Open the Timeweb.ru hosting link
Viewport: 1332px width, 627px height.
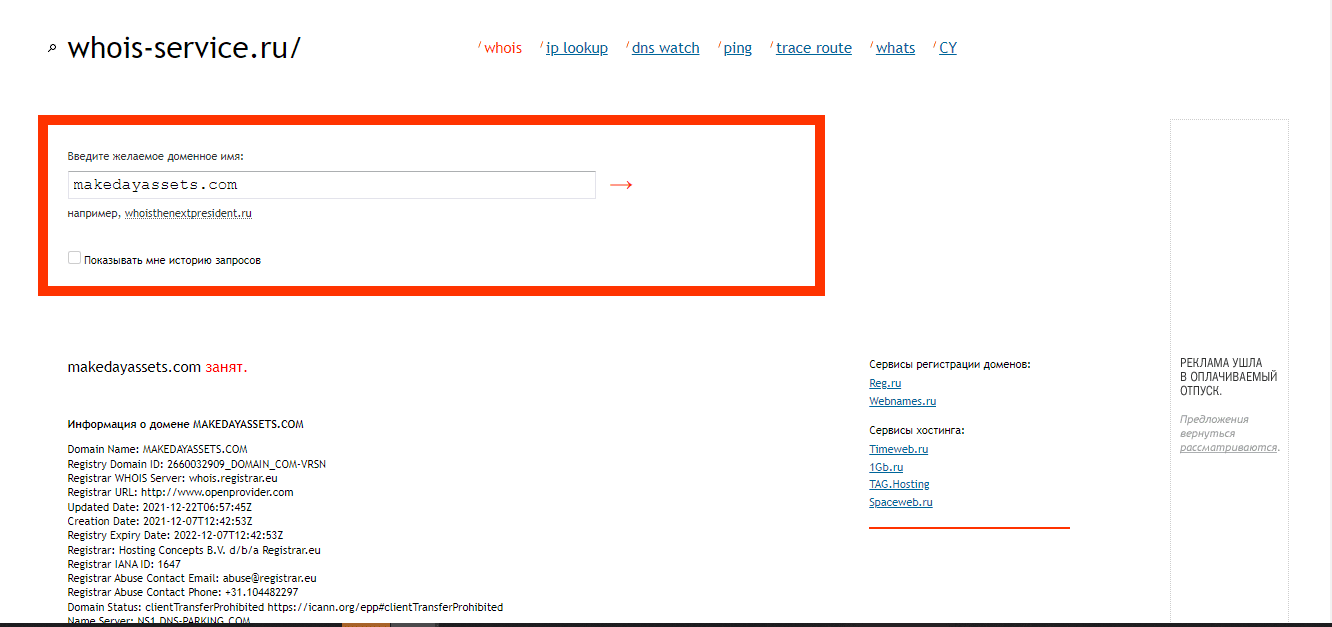tap(898, 450)
